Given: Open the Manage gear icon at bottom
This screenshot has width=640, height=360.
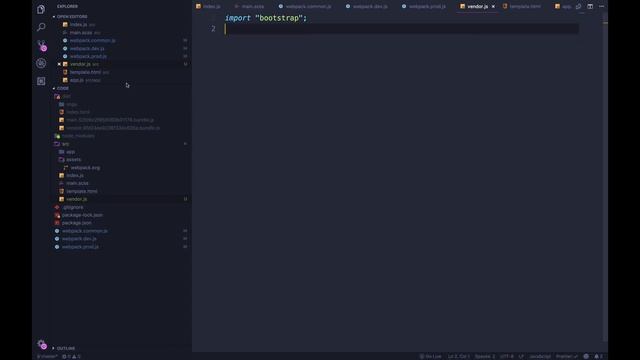Looking at the screenshot, I should [x=41, y=344].
